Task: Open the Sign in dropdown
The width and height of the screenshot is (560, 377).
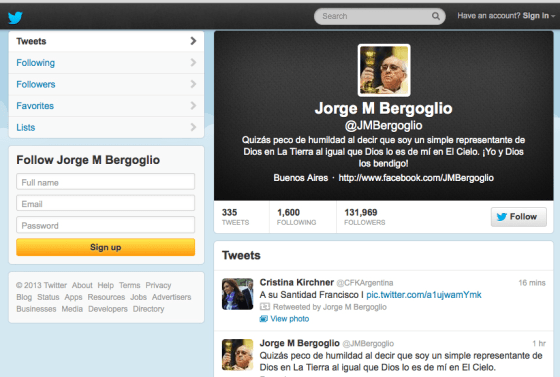Action: coord(539,16)
